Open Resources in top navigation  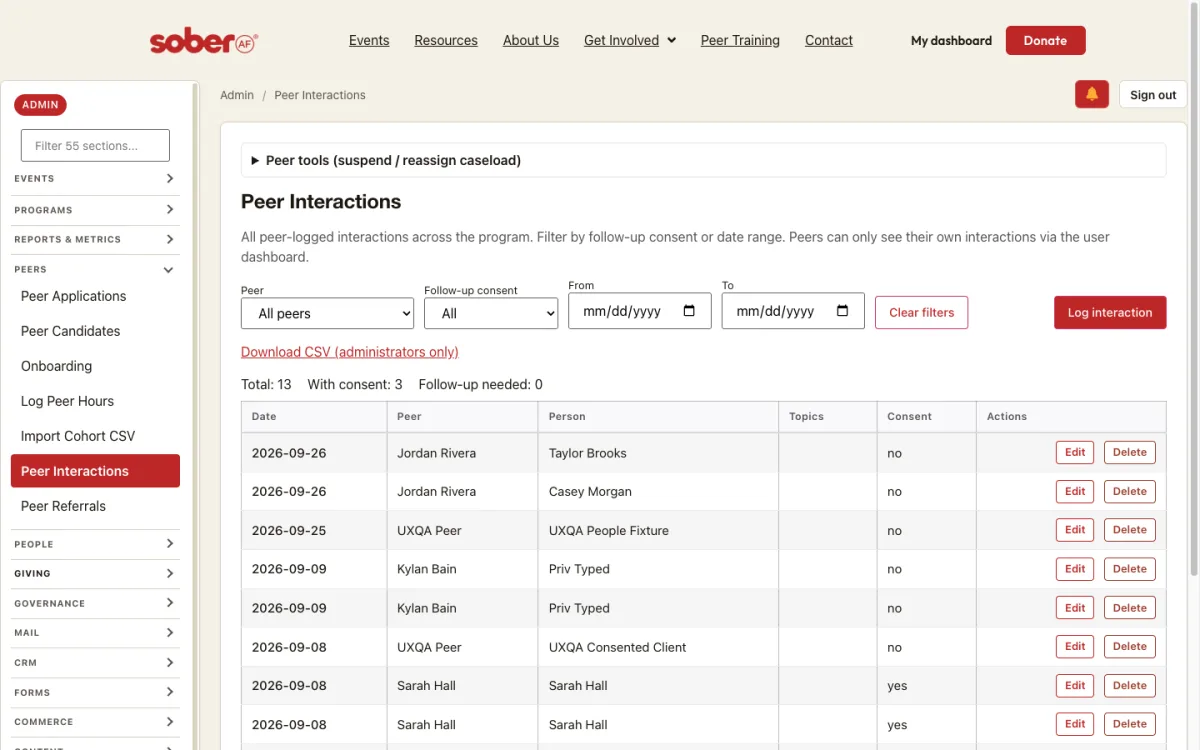(446, 41)
